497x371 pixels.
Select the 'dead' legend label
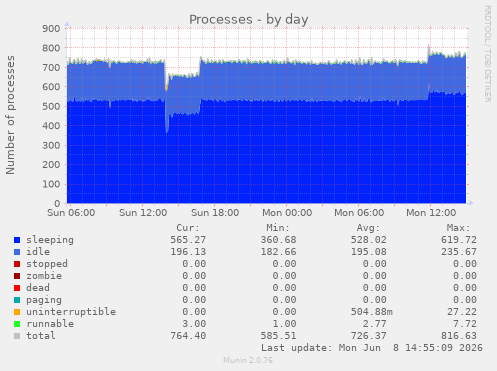(38, 288)
